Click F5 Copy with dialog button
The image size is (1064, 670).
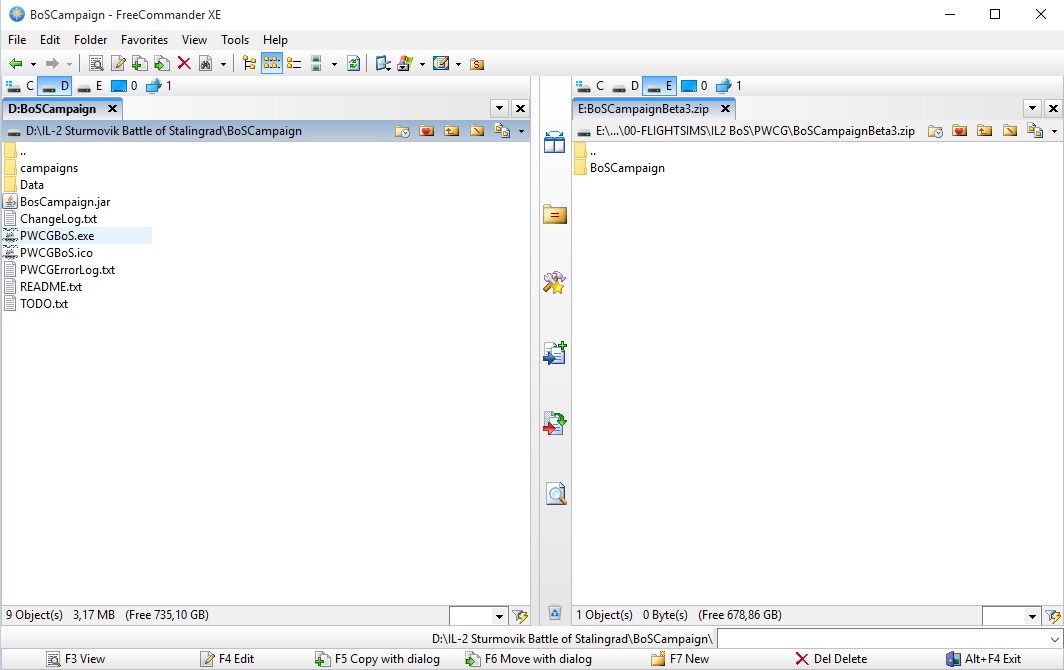click(x=377, y=658)
